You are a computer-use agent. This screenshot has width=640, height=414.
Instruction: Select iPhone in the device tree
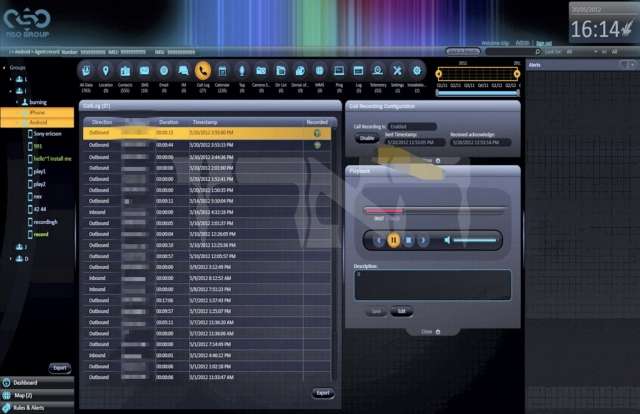point(37,112)
